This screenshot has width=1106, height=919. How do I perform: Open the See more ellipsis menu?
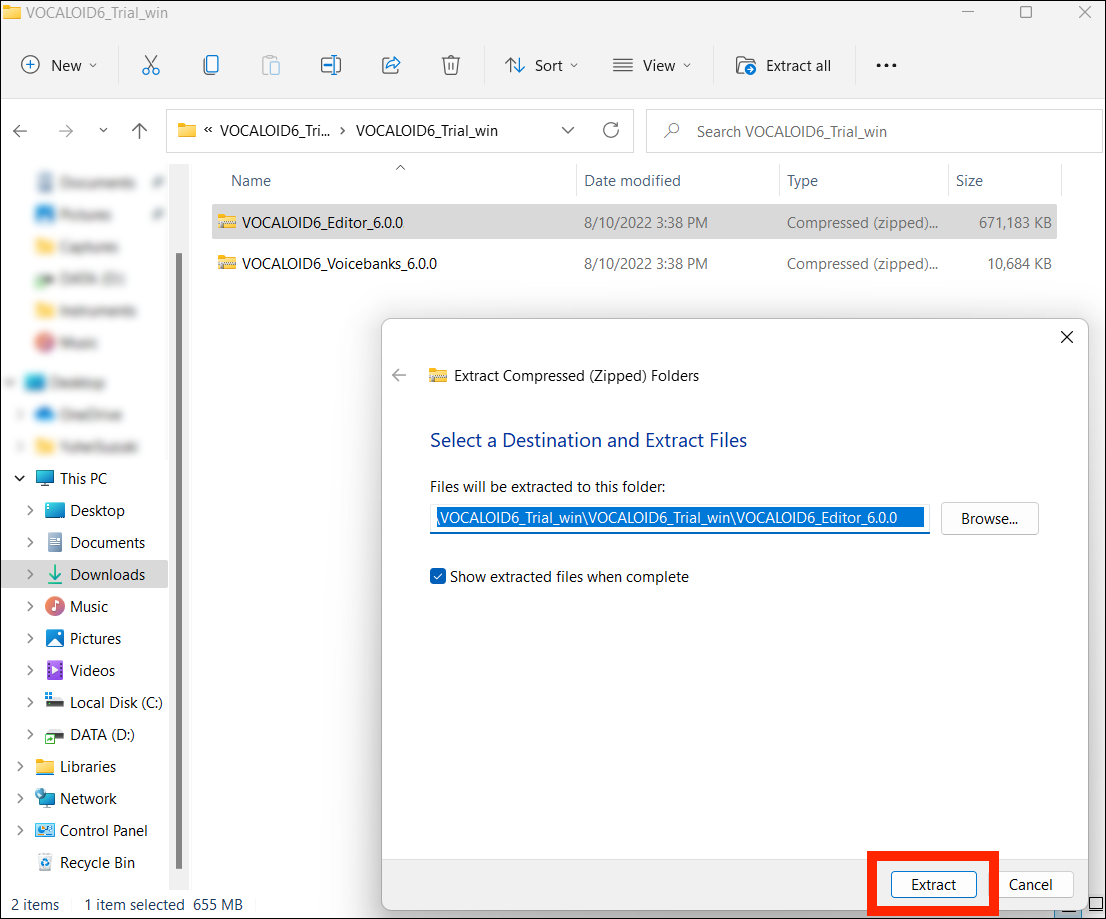[x=886, y=65]
